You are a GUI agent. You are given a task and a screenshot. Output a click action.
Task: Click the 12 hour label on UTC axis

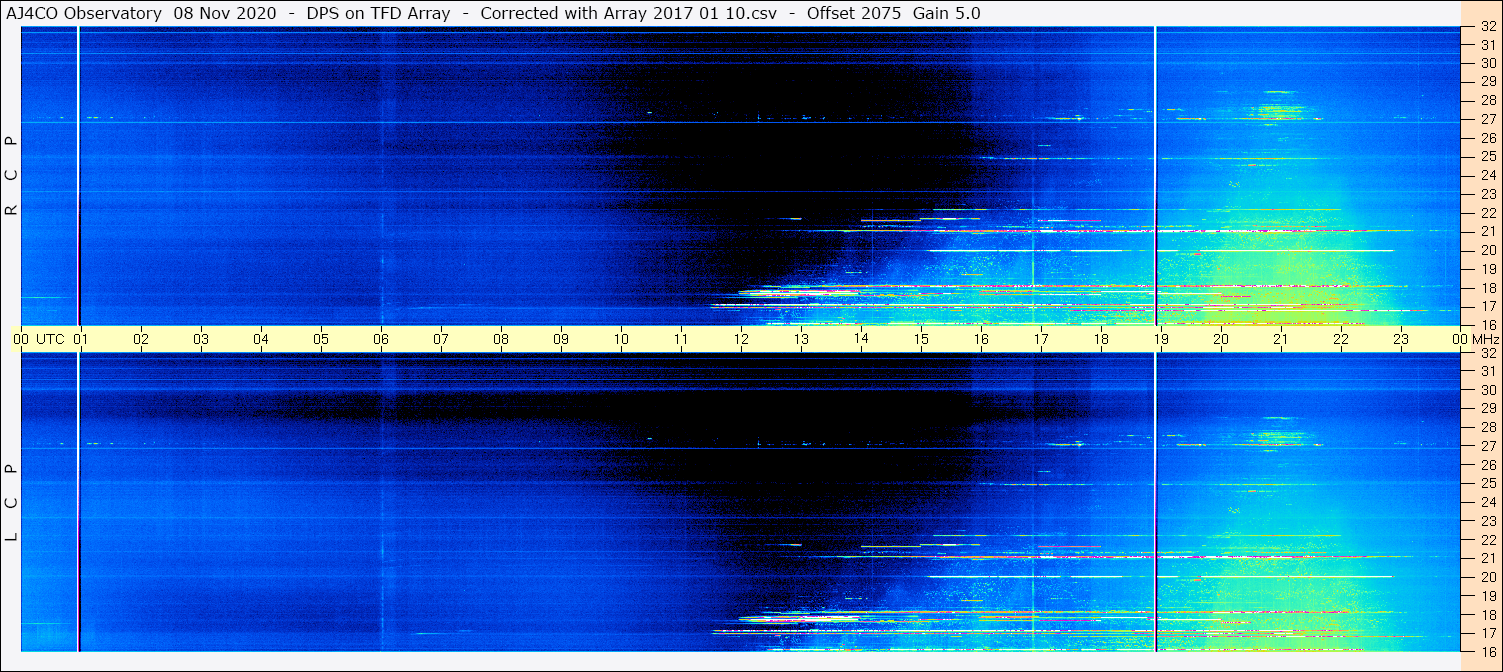pos(741,339)
